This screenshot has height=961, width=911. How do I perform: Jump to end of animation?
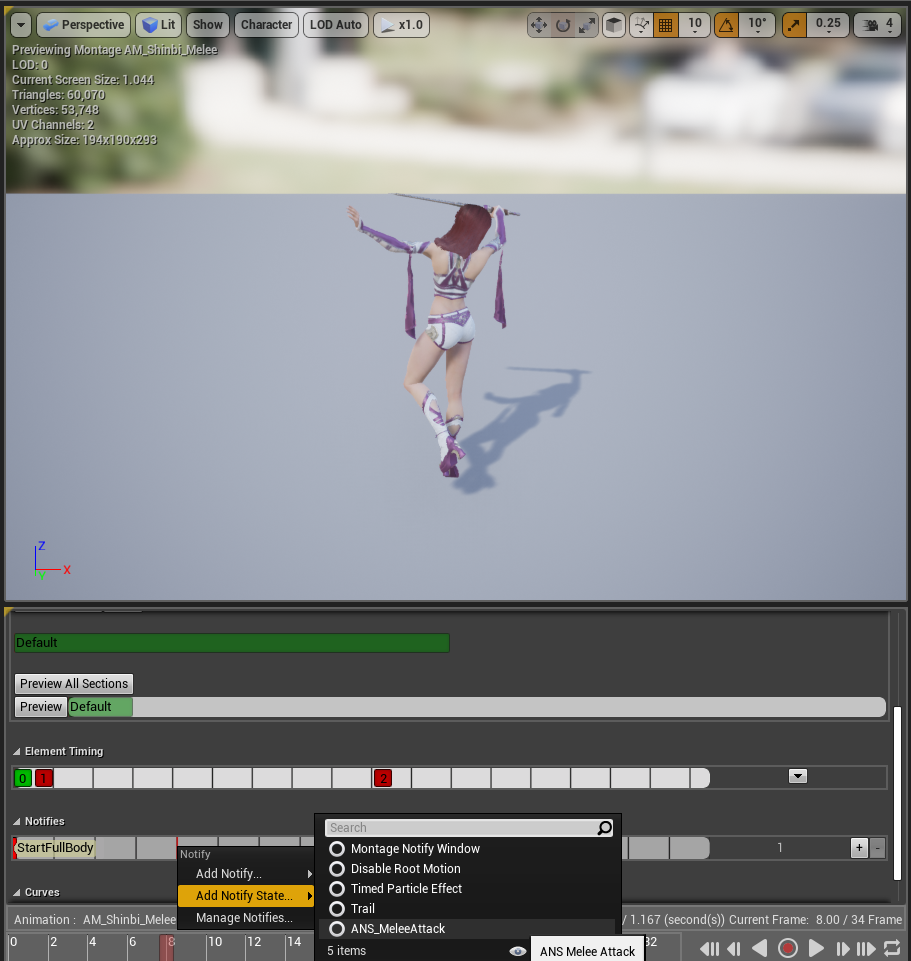click(x=866, y=949)
